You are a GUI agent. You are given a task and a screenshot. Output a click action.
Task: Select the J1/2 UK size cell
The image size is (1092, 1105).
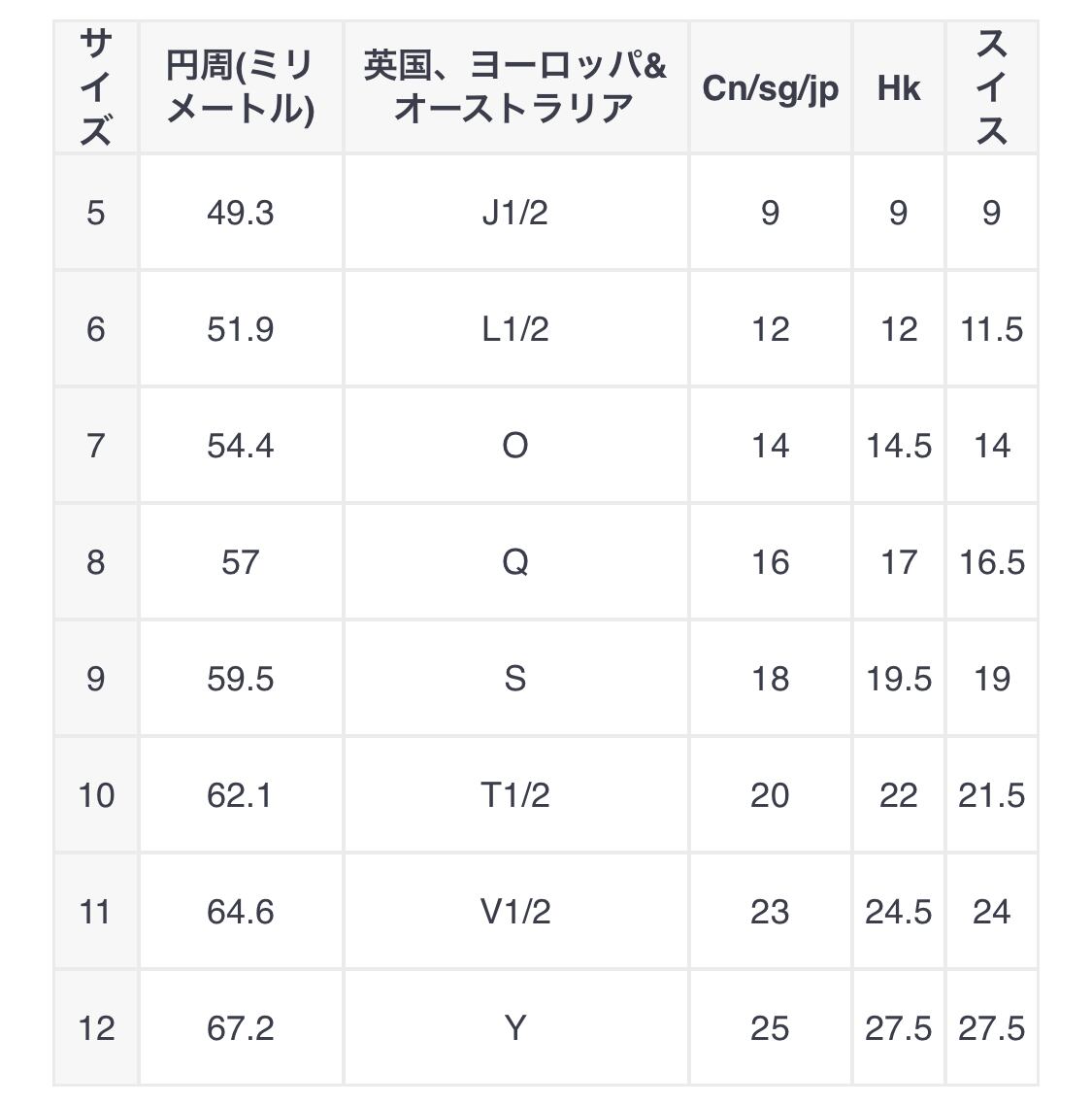click(x=515, y=212)
